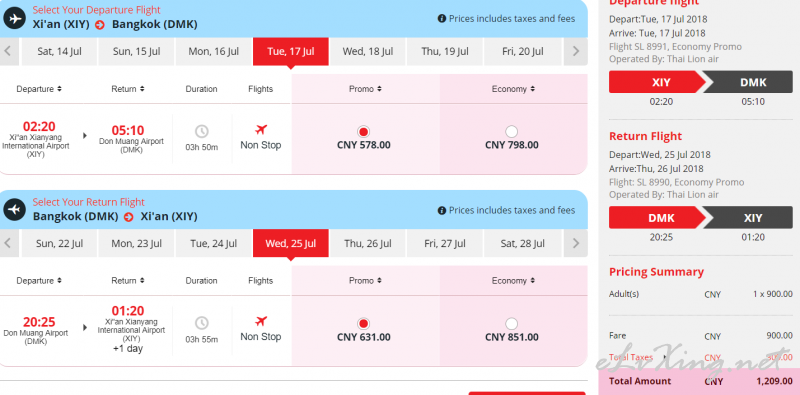The image size is (800, 395).
Task: Show later departure dates with right arrow
Action: [576, 52]
